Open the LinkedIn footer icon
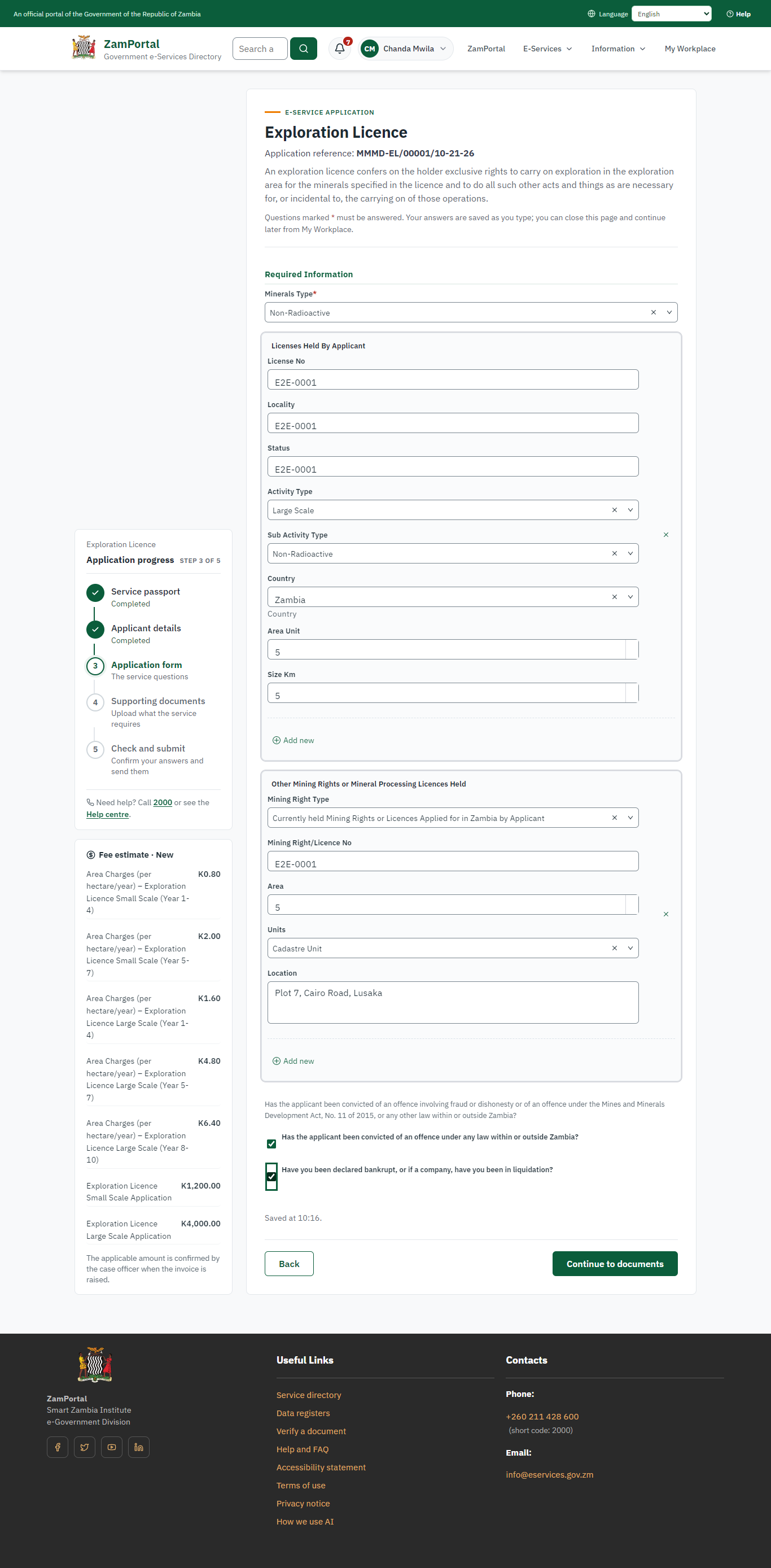Image resolution: width=771 pixels, height=1568 pixels. (x=139, y=1447)
